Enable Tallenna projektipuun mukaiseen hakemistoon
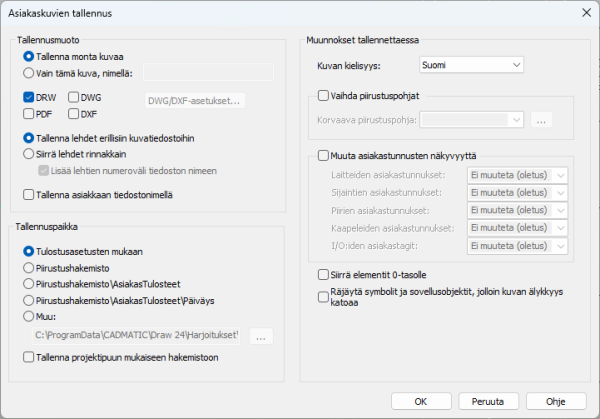Screen dimensions: 600x419 (x=29, y=357)
